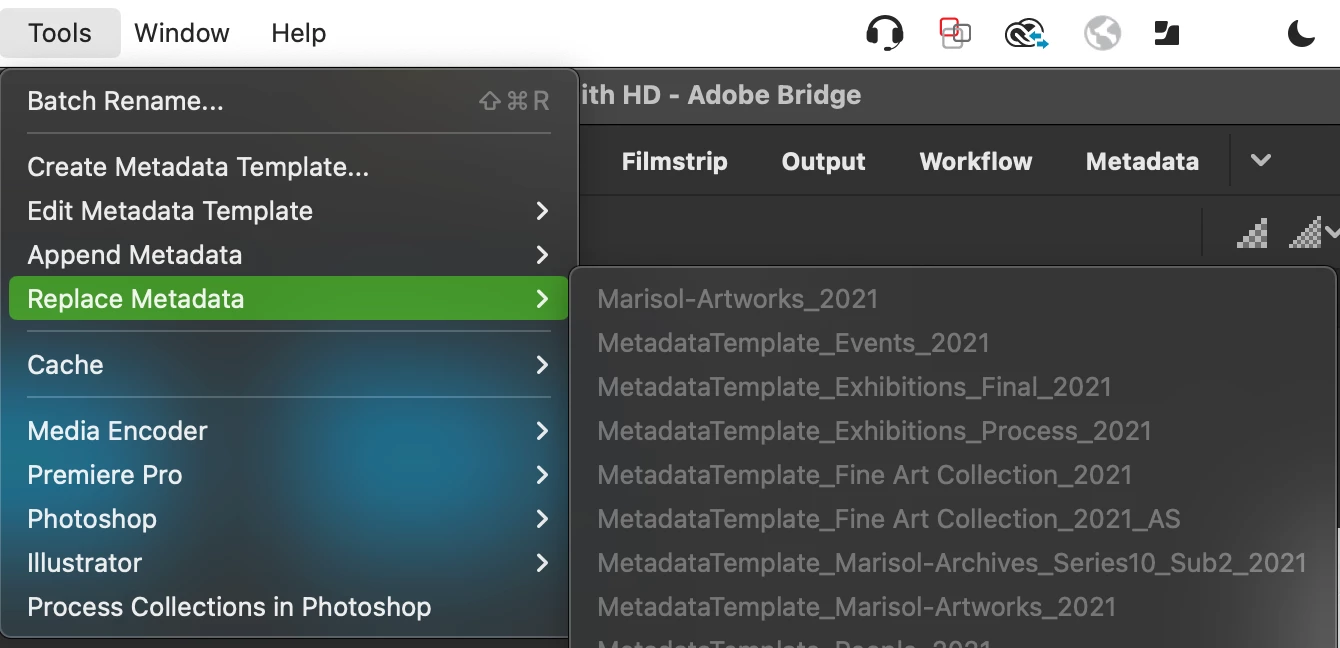Click the red overlapping squares menu bar icon

tap(955, 33)
